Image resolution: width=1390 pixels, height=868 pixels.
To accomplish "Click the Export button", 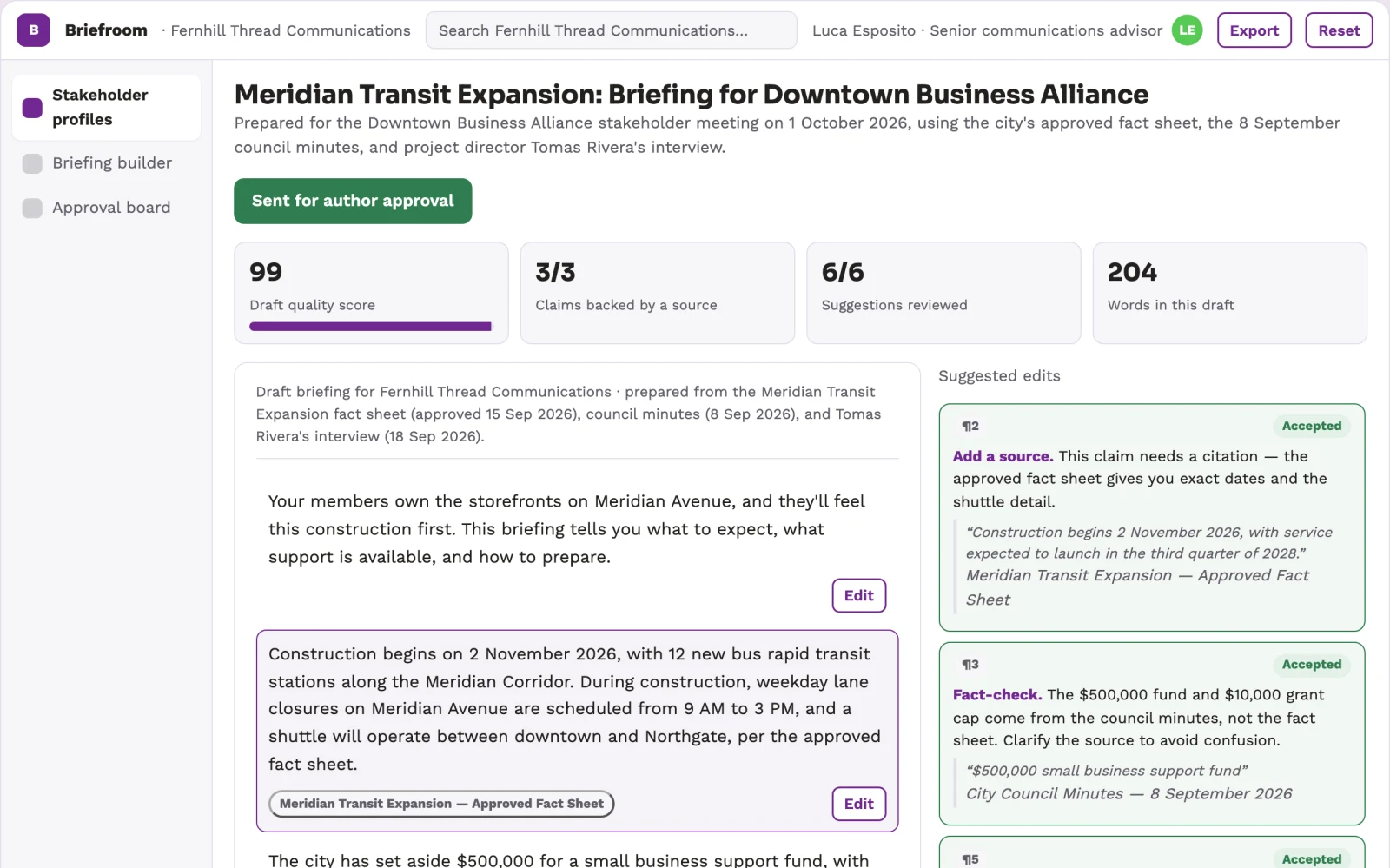I will point(1254,30).
